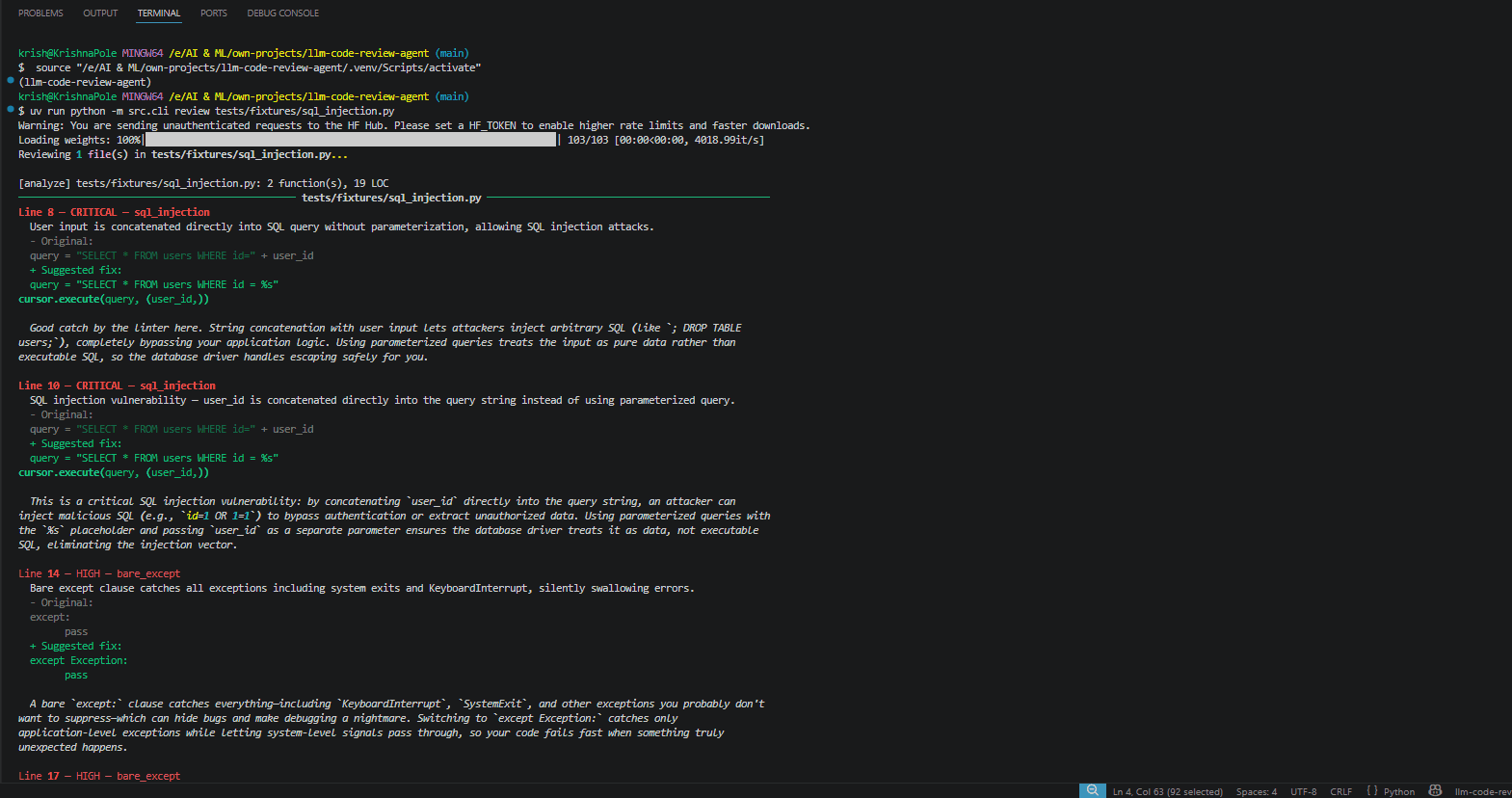
Task: Click the "103/103" progress count text
Action: pos(588,140)
